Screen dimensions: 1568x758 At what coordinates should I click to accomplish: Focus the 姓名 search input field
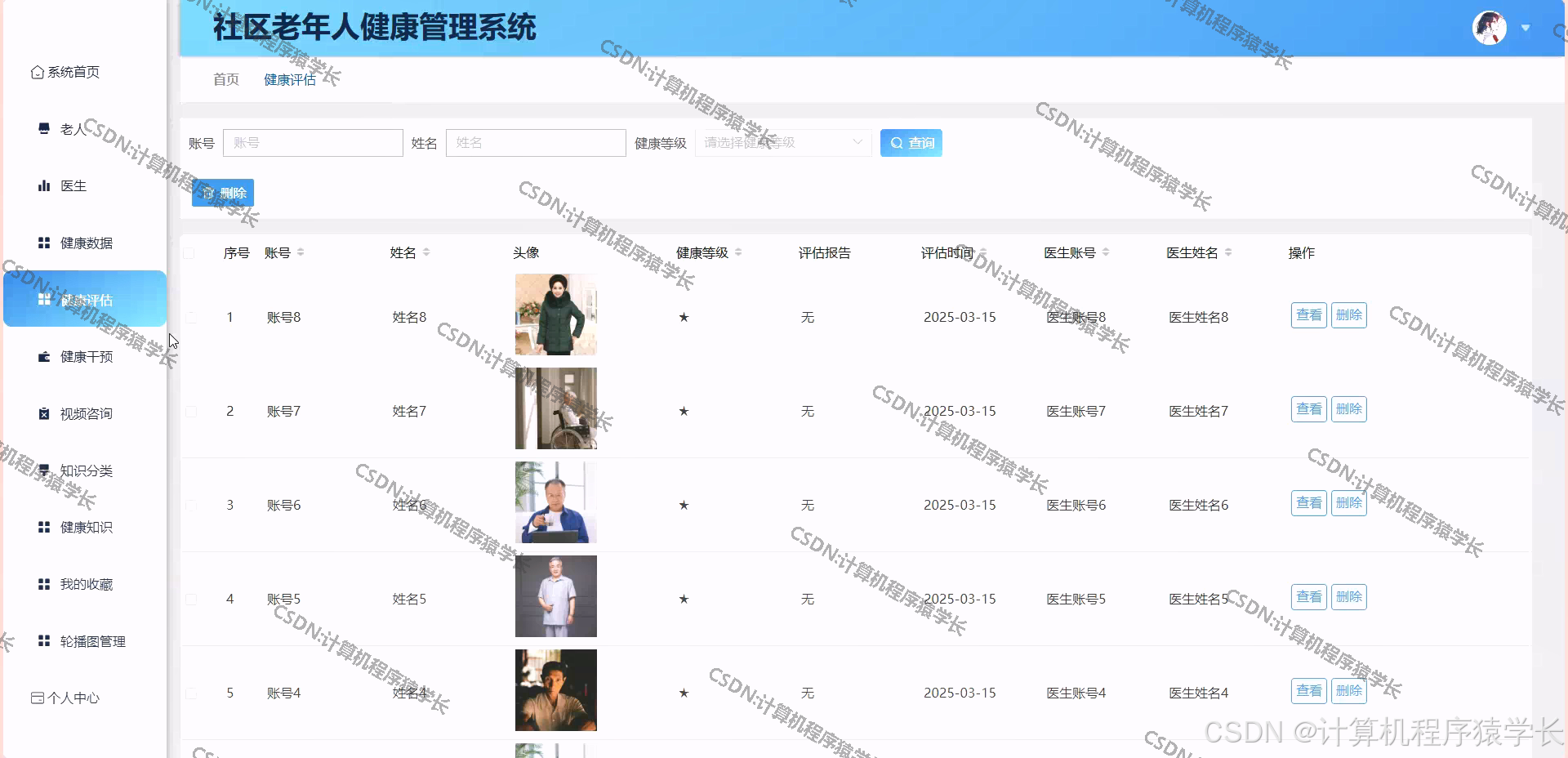[x=536, y=143]
